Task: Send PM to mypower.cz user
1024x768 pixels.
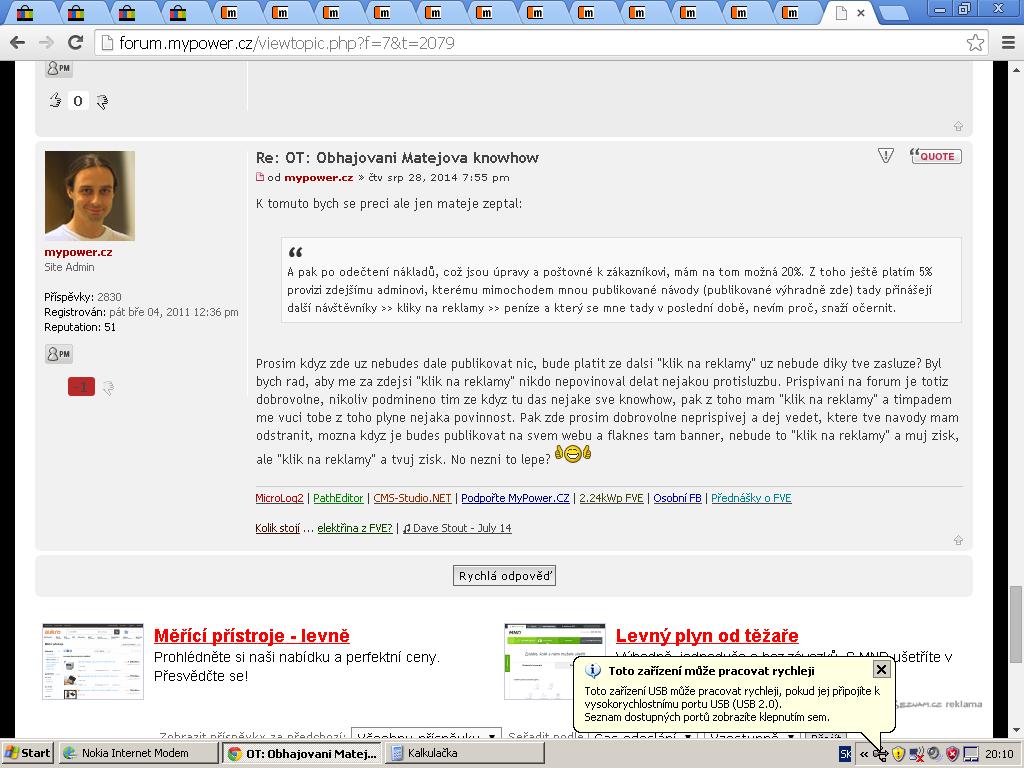Action: click(x=59, y=354)
